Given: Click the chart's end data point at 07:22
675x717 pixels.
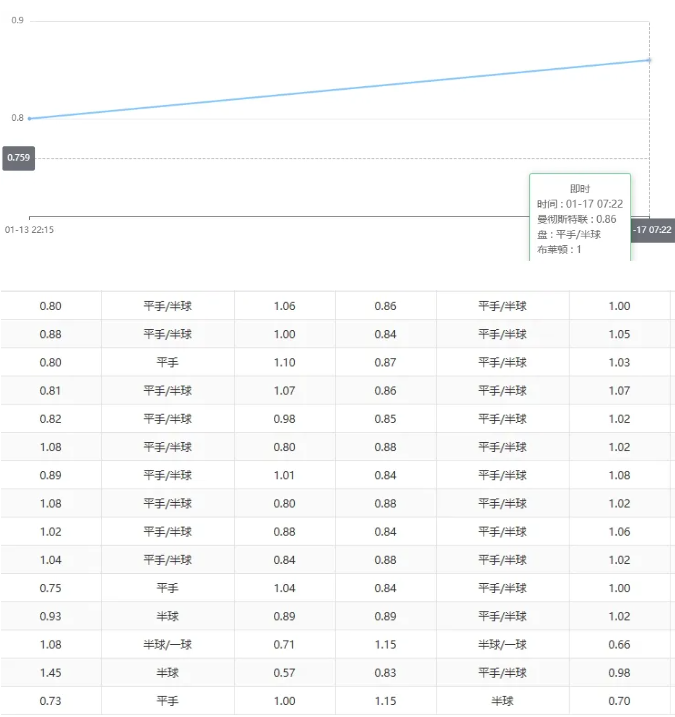Looking at the screenshot, I should click(x=649, y=60).
